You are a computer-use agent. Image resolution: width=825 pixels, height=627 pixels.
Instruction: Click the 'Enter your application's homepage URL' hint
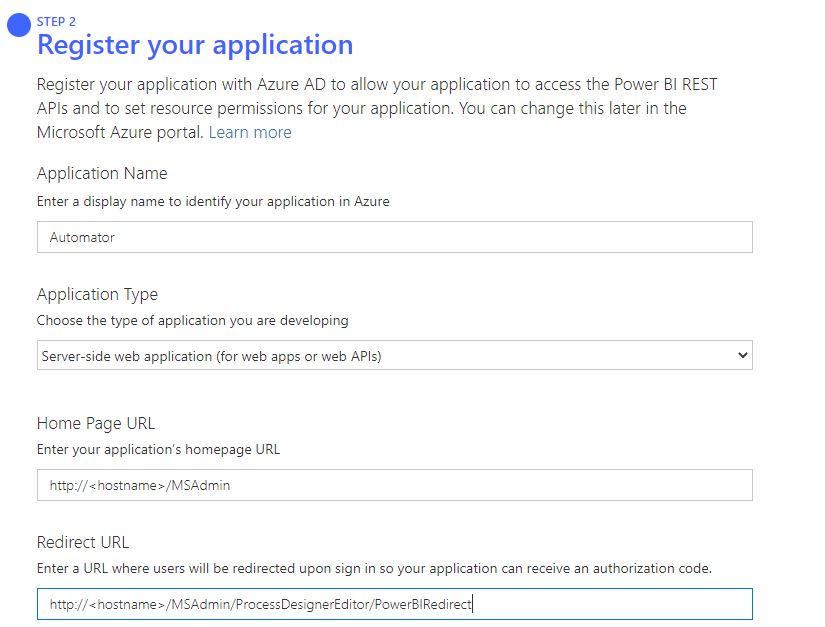click(x=158, y=449)
